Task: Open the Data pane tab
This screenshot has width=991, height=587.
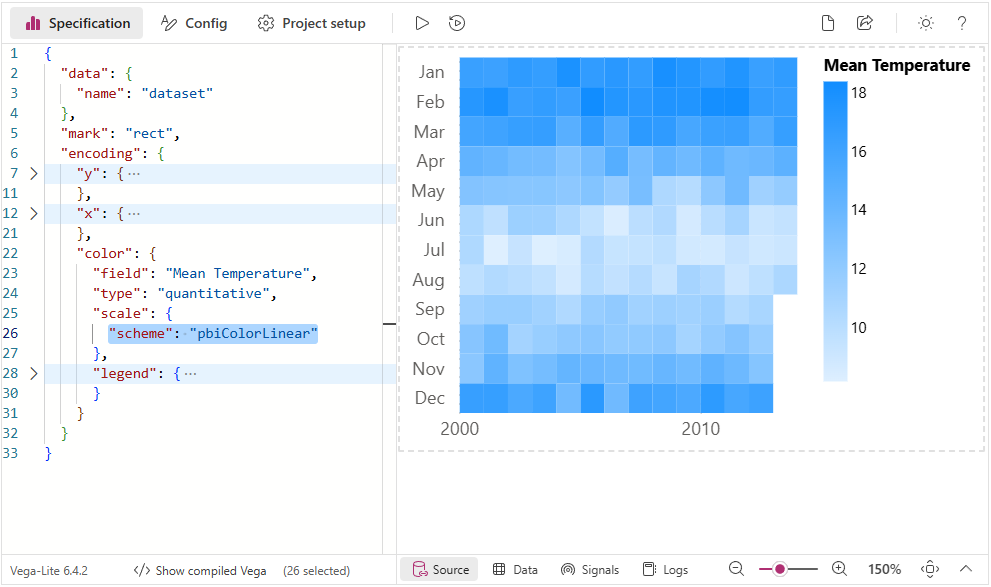Action: tap(515, 569)
